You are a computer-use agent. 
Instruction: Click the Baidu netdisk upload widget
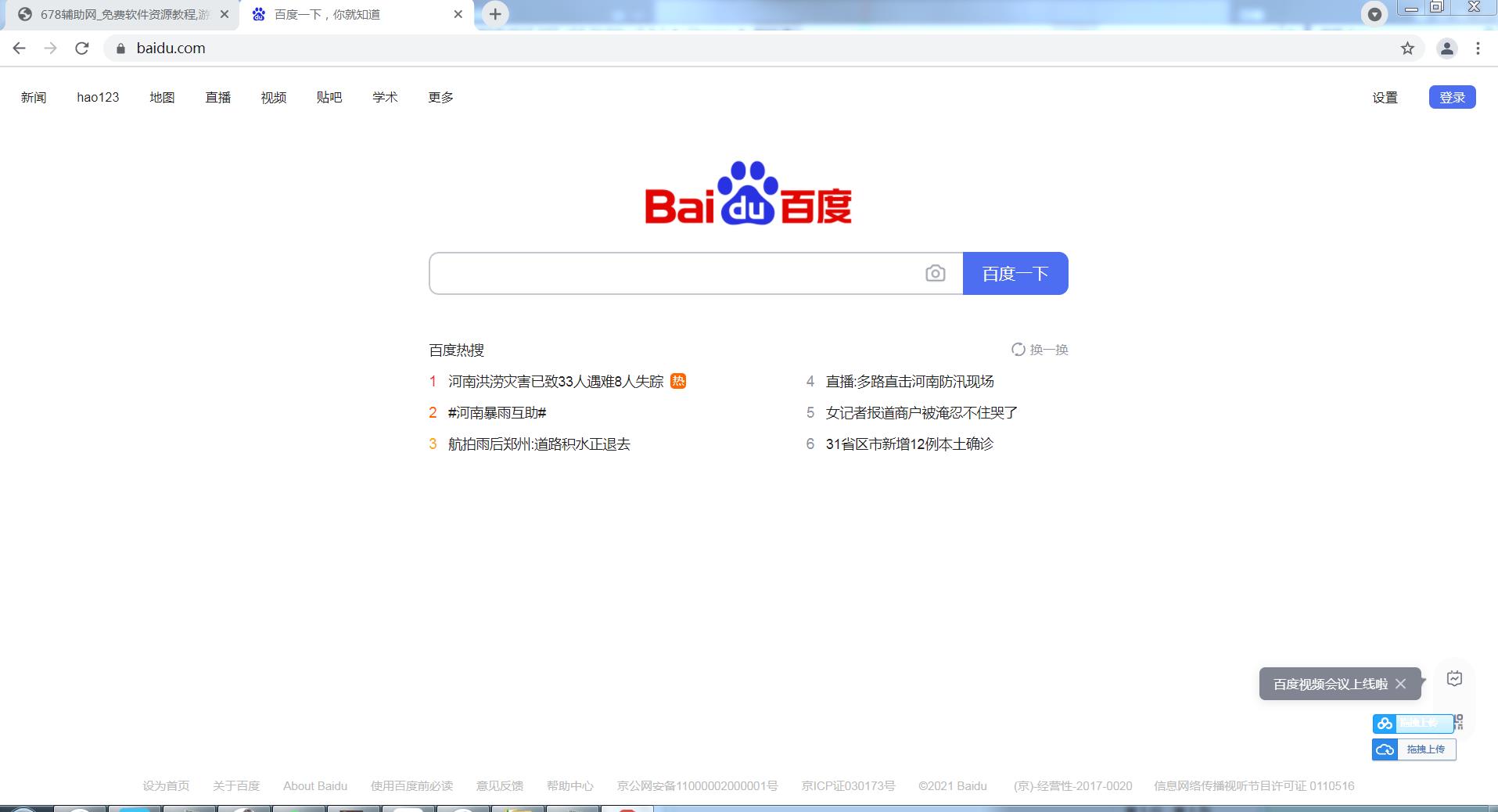point(1413,723)
